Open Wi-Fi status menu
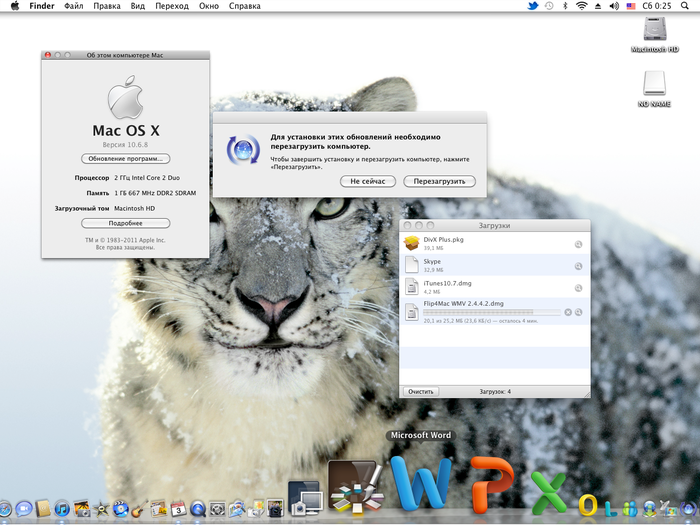This screenshot has width=700, height=525. [581, 6]
